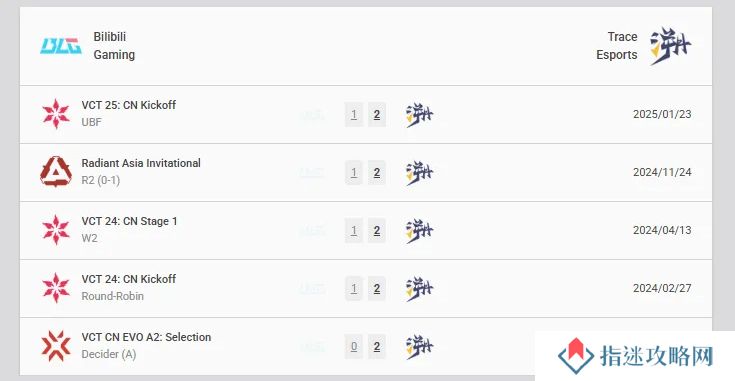The width and height of the screenshot is (735, 381).
Task: Click score 1 in Radiant Asia row
Action: click(x=354, y=172)
